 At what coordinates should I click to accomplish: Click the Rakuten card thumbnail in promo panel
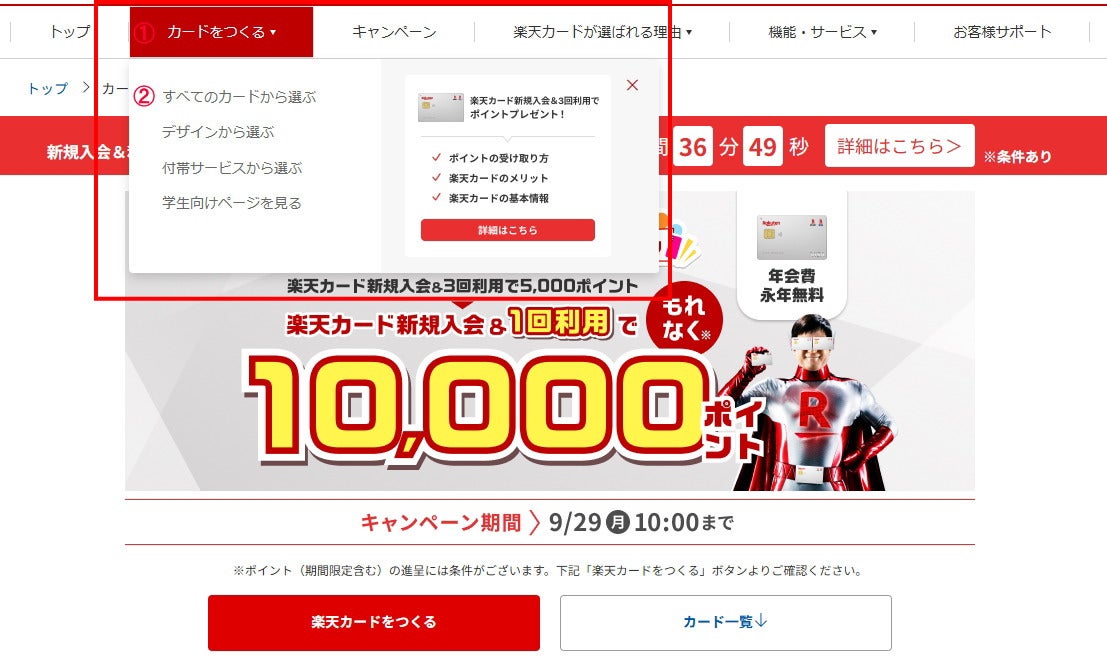441,107
